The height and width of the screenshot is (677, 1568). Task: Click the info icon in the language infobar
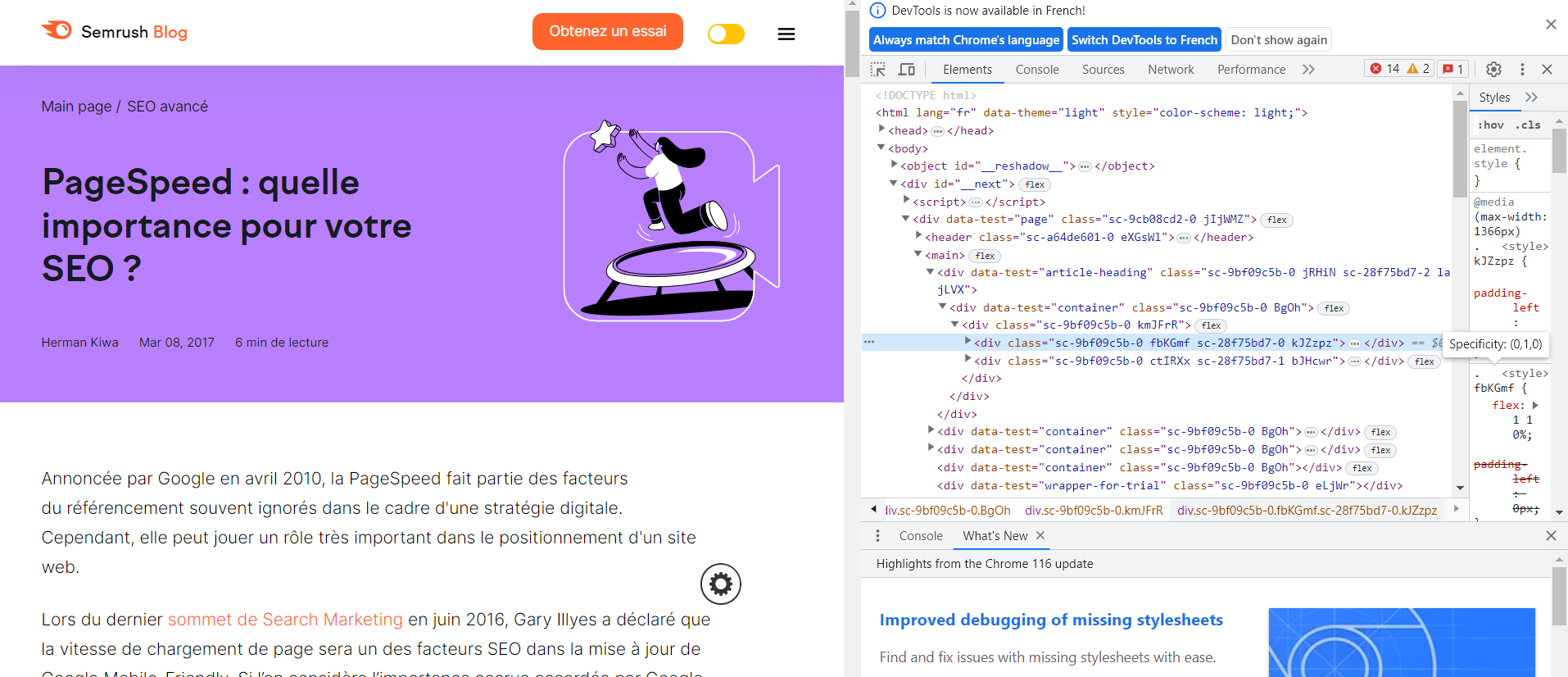[877, 11]
